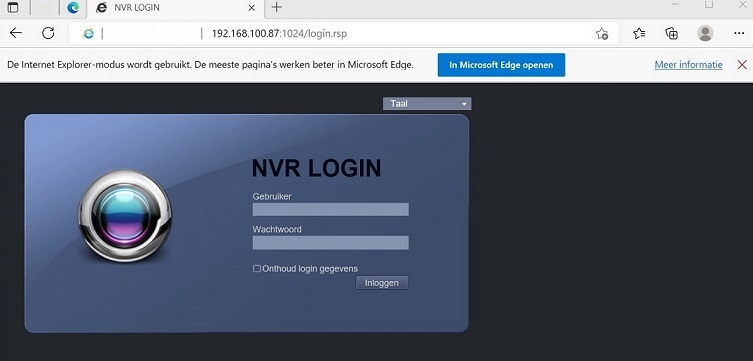
Task: Add this page to favorites star icon
Action: coord(601,34)
